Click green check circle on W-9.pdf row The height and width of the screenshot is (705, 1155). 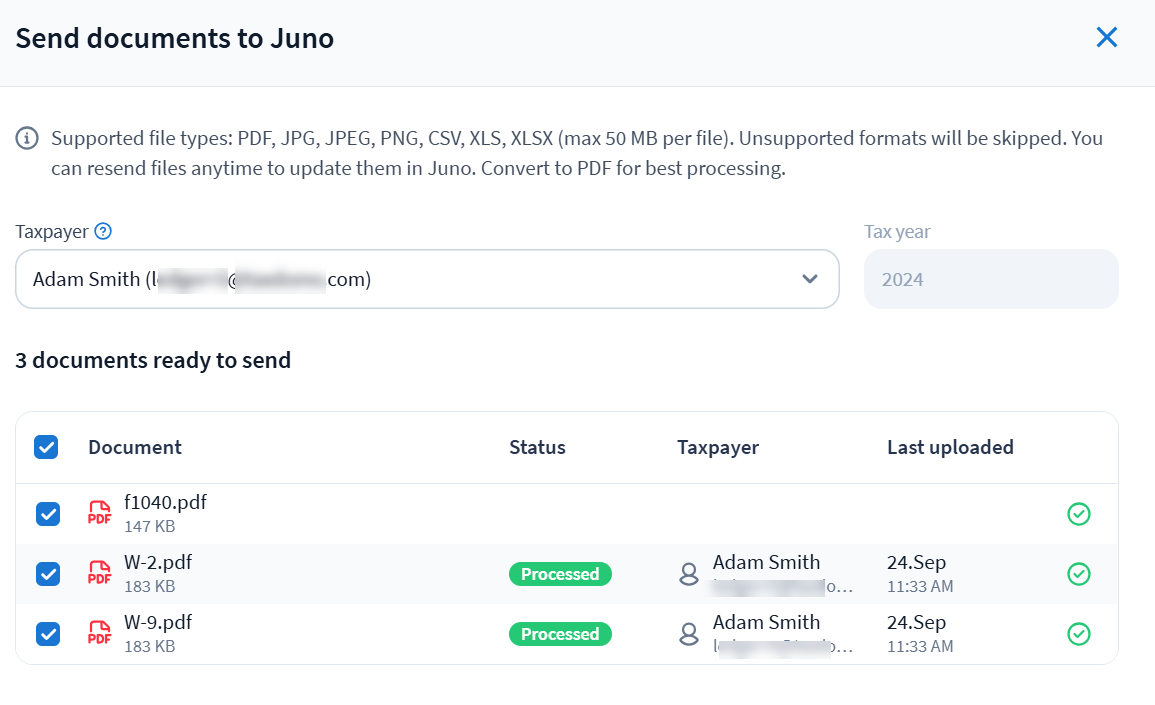[1078, 634]
